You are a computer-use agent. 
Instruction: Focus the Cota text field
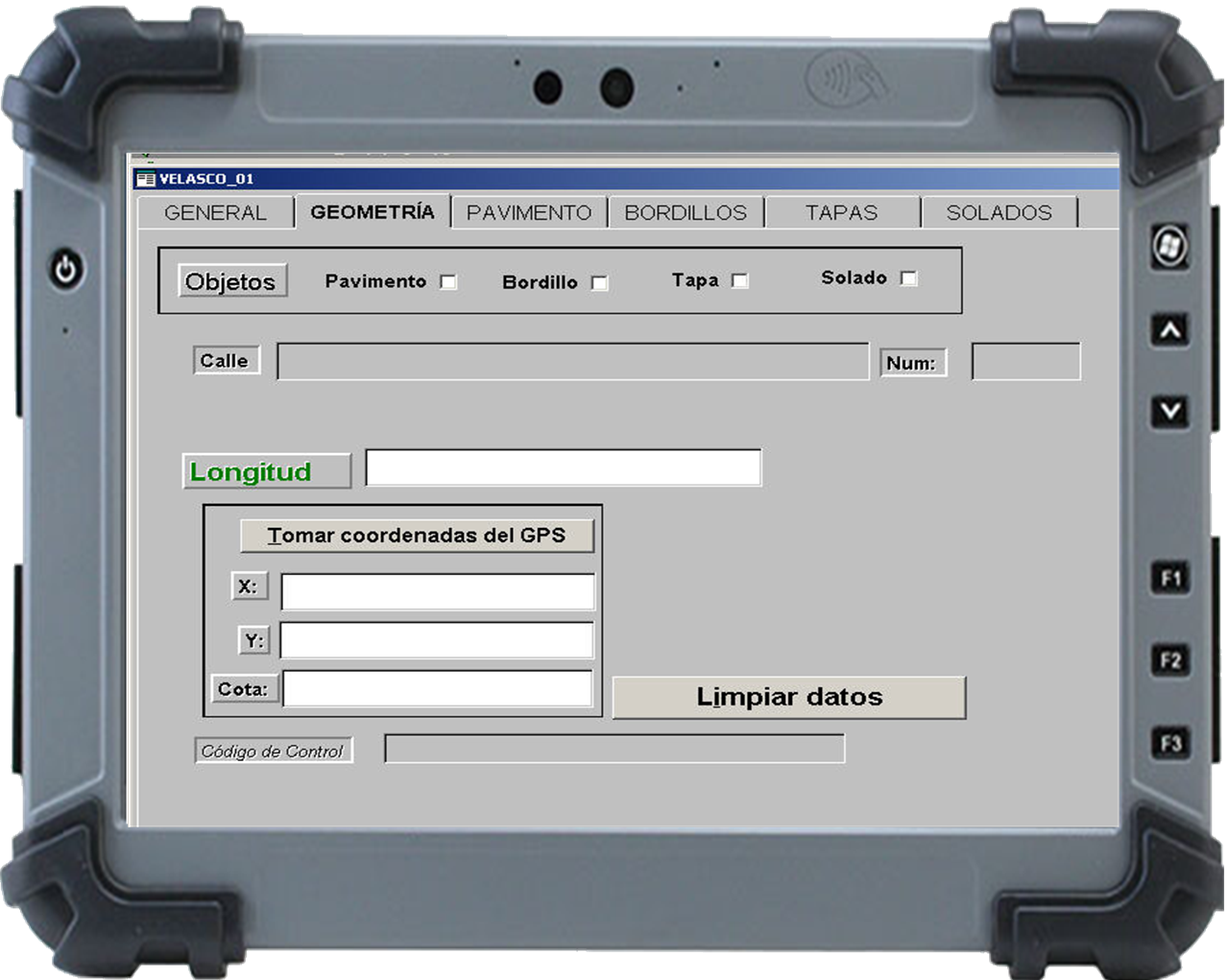[x=438, y=689]
